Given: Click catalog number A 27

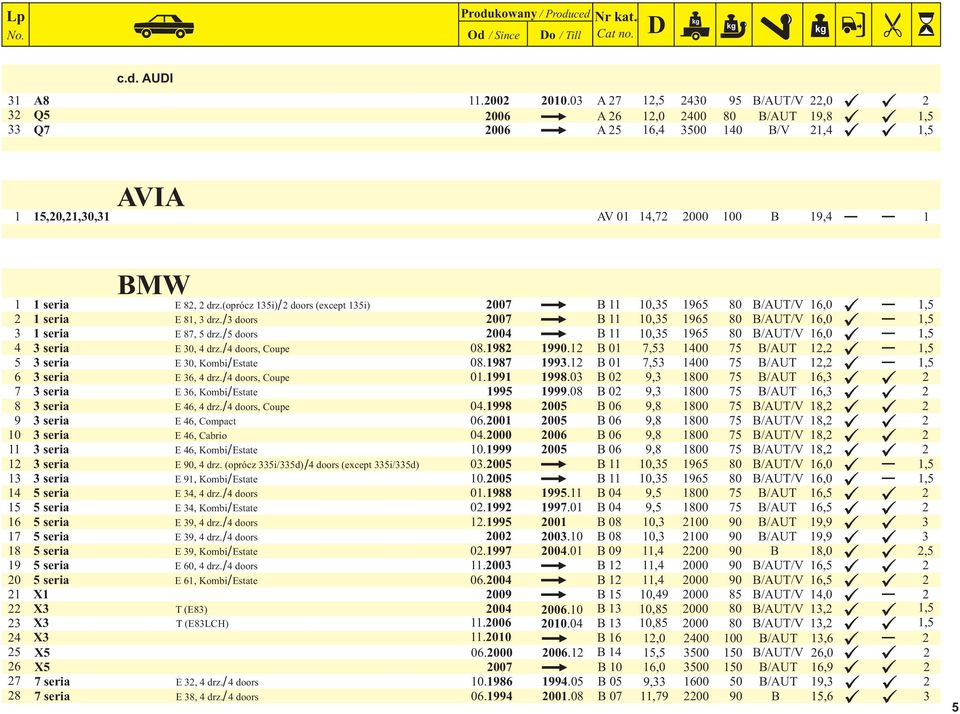Looking at the screenshot, I should click(x=609, y=100).
